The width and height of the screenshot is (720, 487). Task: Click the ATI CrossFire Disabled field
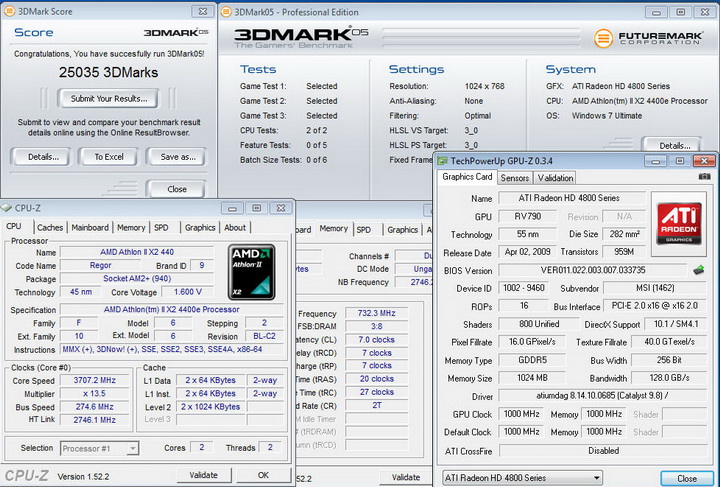tap(603, 451)
